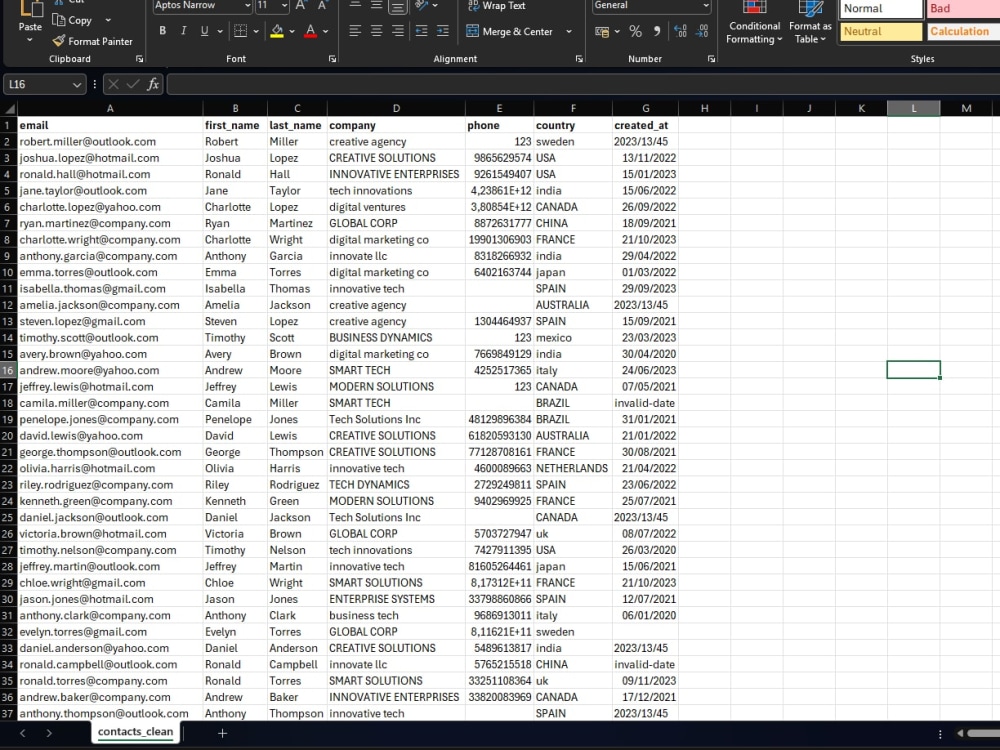Toggle Bold formatting
Viewport: 1000px width, 750px height.
pos(163,31)
